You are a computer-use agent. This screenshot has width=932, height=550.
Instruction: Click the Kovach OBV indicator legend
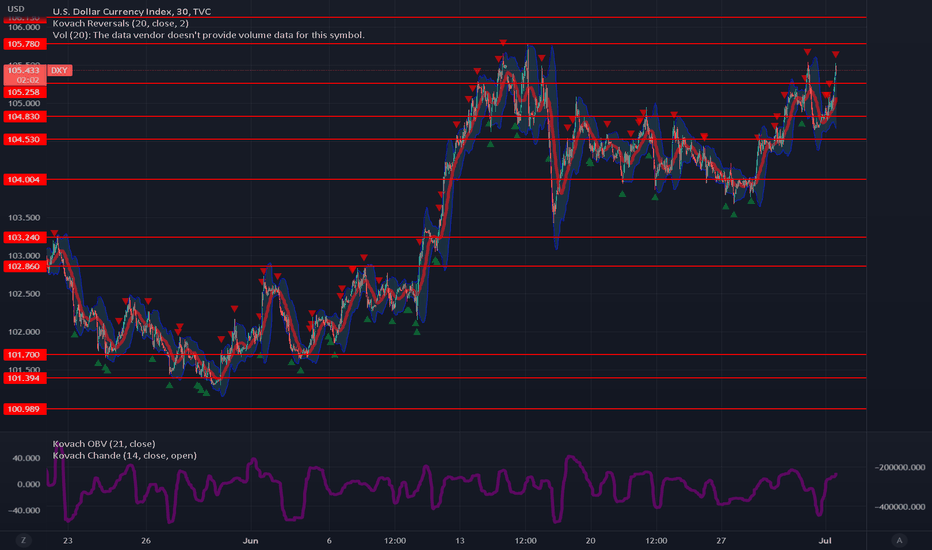[x=104, y=444]
